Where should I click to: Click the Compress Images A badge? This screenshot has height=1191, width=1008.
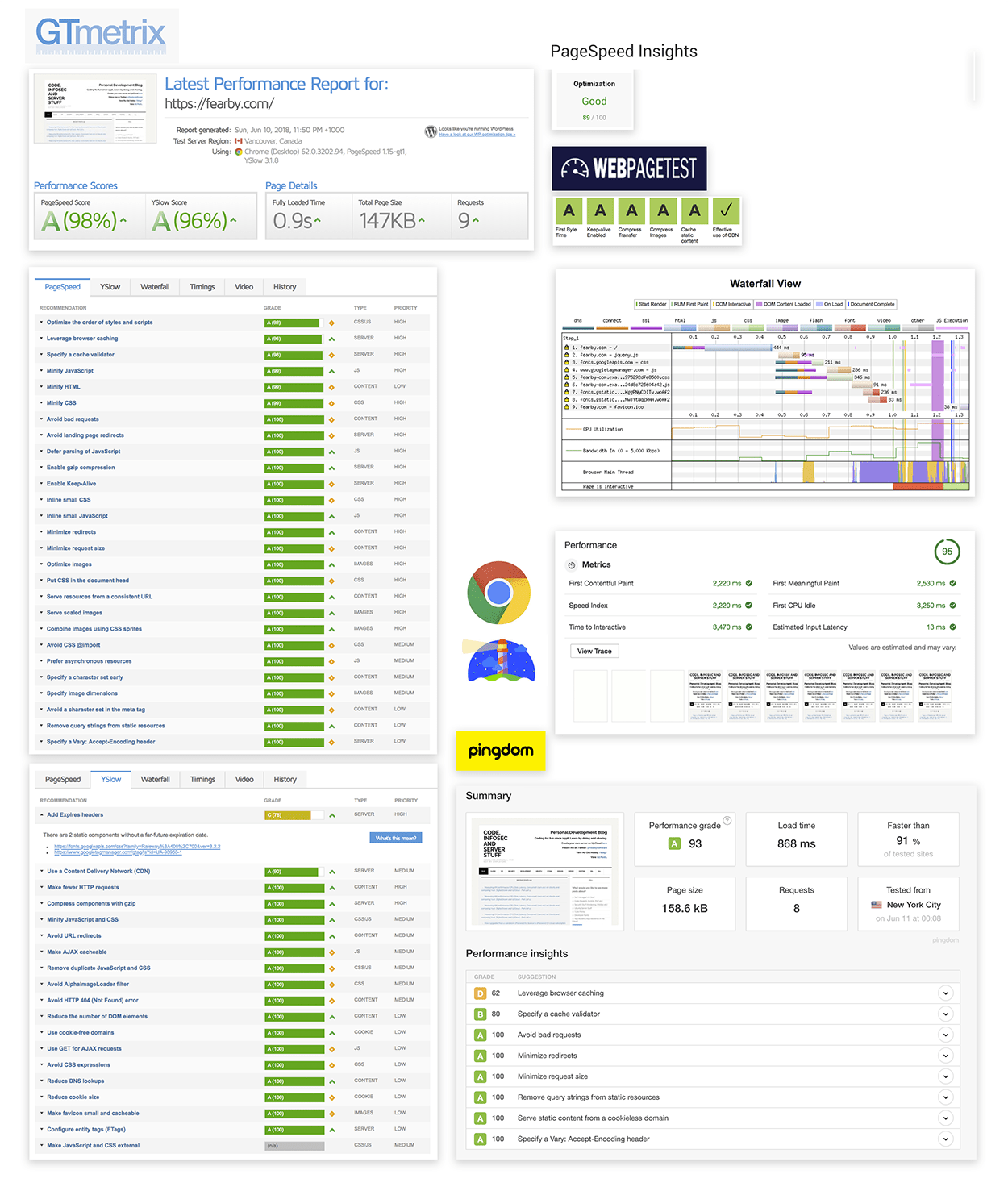(663, 210)
